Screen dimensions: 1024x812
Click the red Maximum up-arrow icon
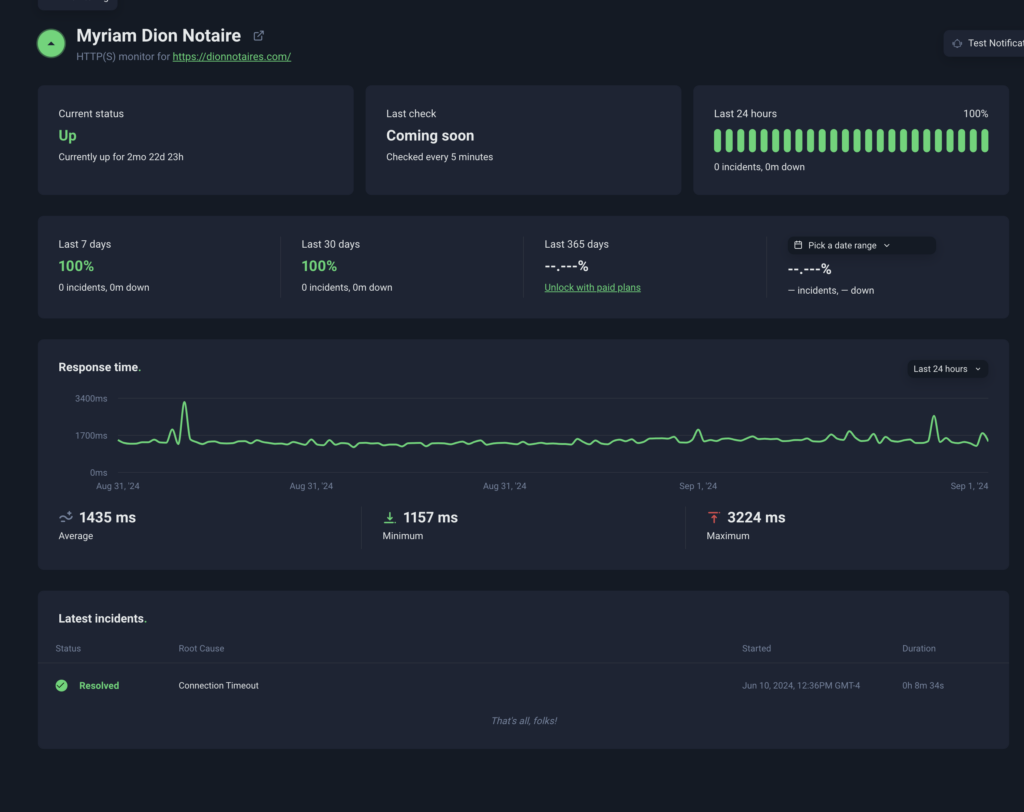click(x=713, y=517)
